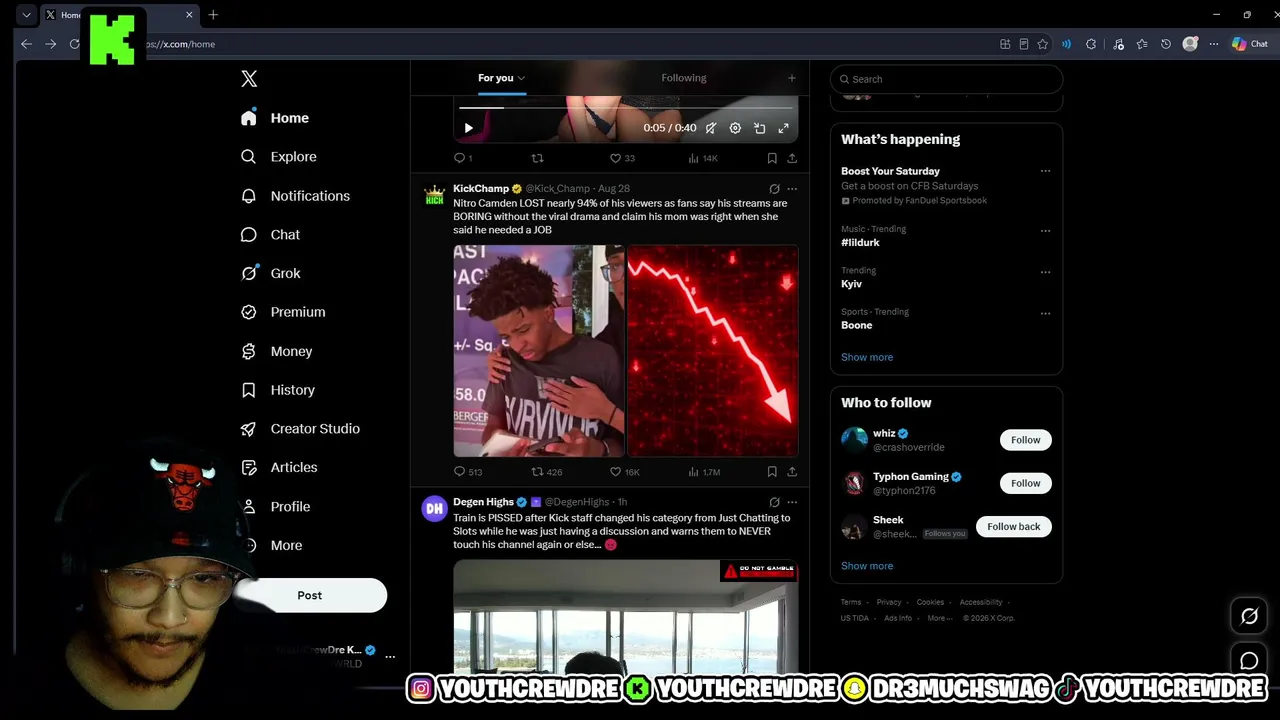
Task: Open options for the Boone trend
Action: tap(1045, 313)
